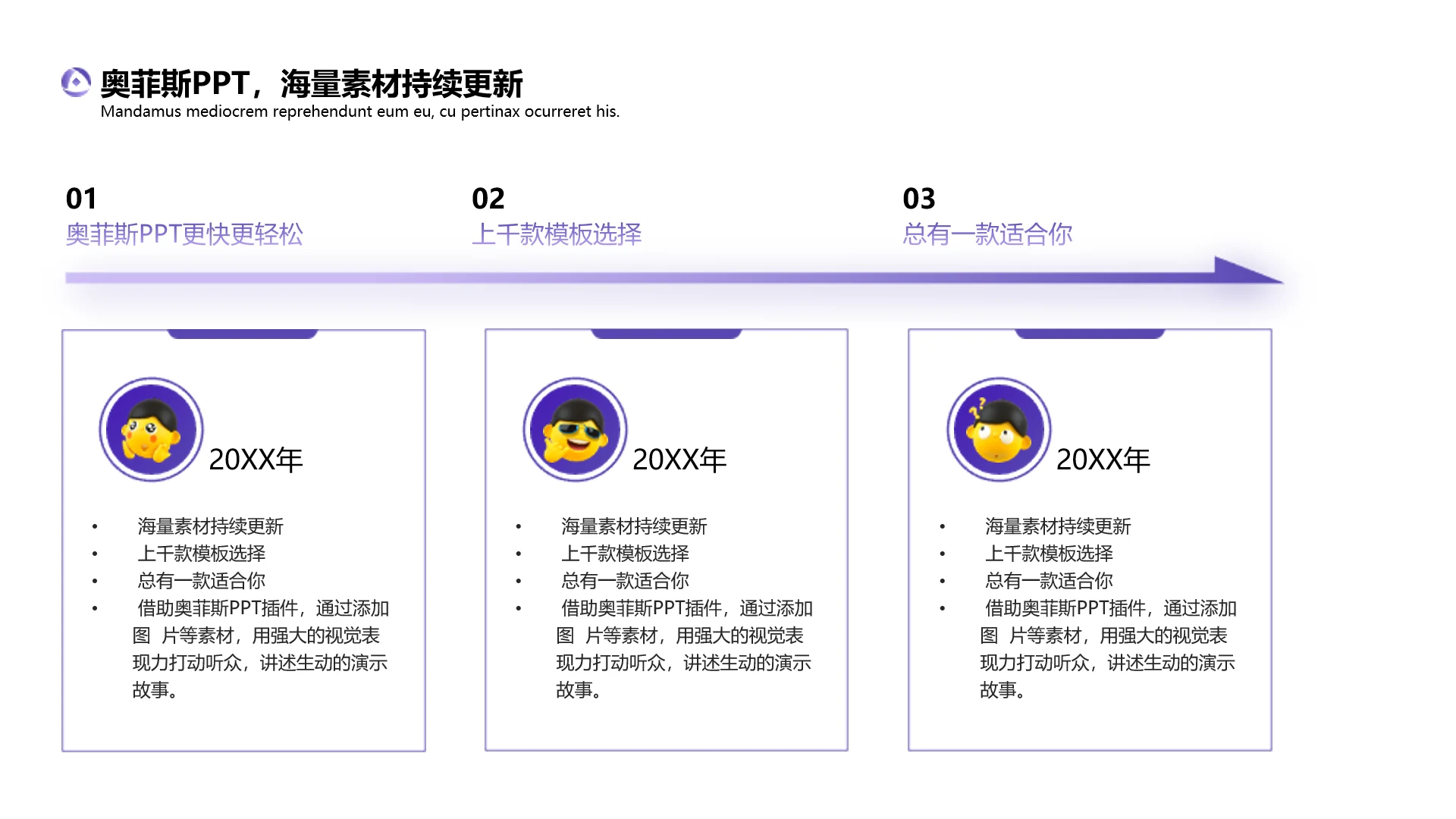
Task: Click the confused emoji avatar in third card
Action: [999, 430]
